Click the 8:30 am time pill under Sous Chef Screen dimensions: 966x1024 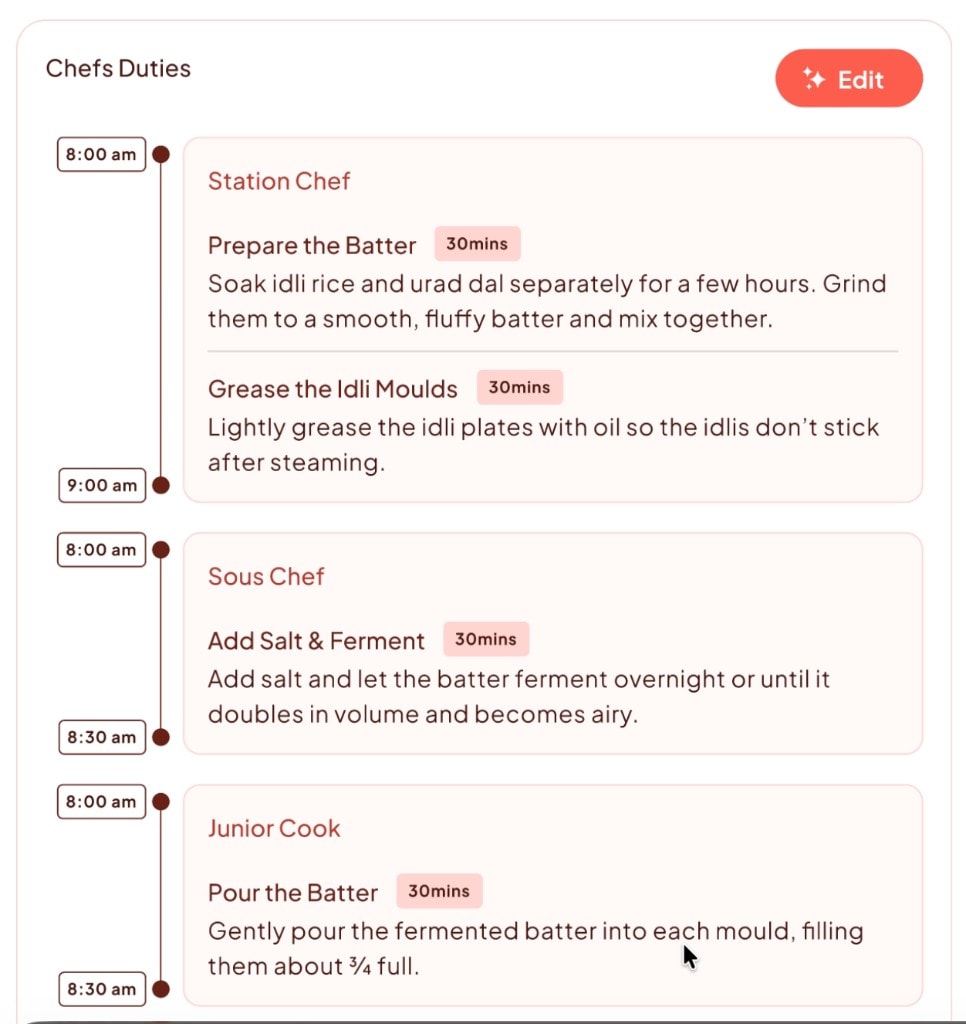(101, 738)
